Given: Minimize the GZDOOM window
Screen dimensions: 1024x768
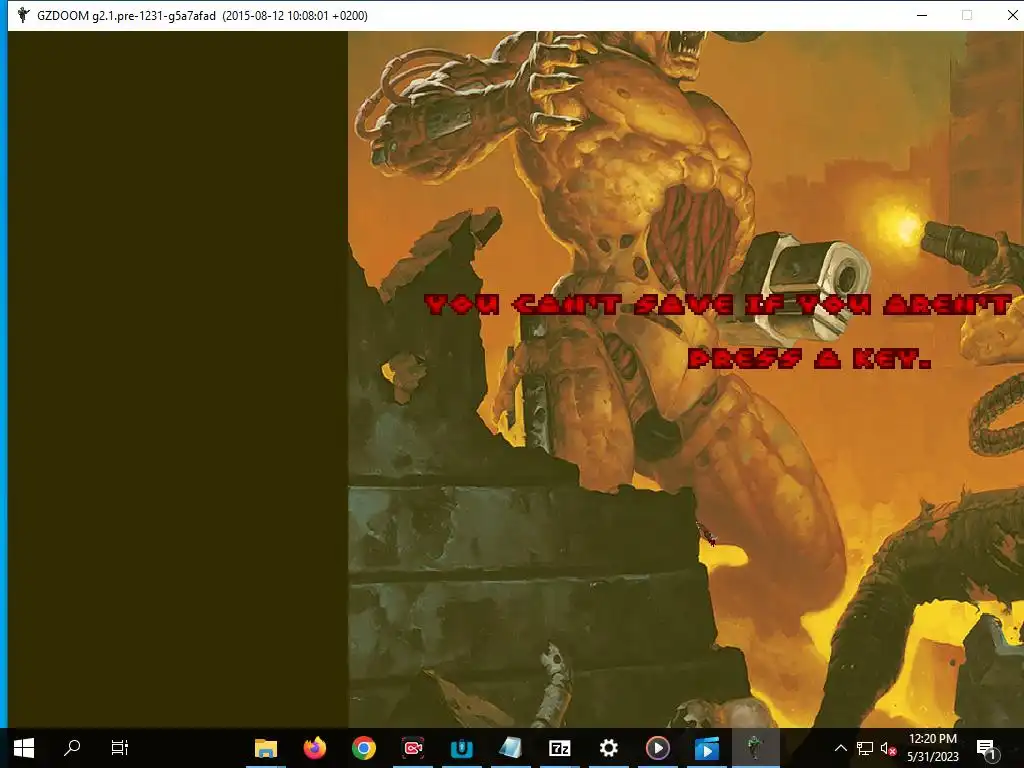Looking at the screenshot, I should click(x=922, y=15).
